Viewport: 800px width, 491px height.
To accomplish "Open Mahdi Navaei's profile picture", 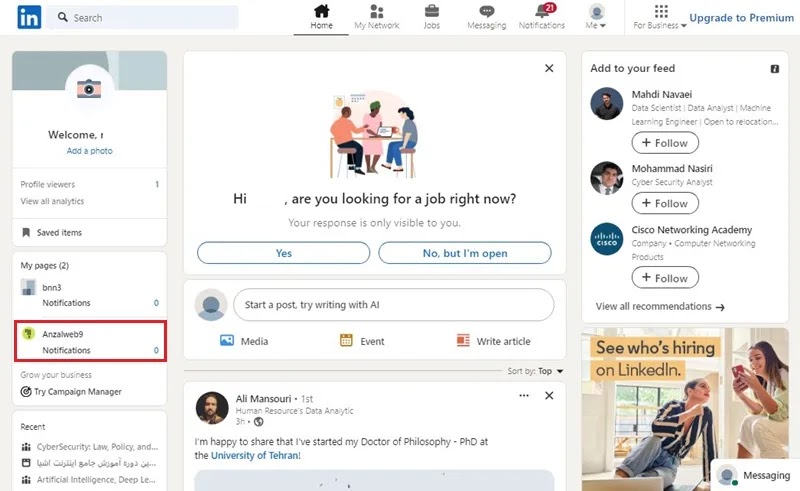I will 607,104.
